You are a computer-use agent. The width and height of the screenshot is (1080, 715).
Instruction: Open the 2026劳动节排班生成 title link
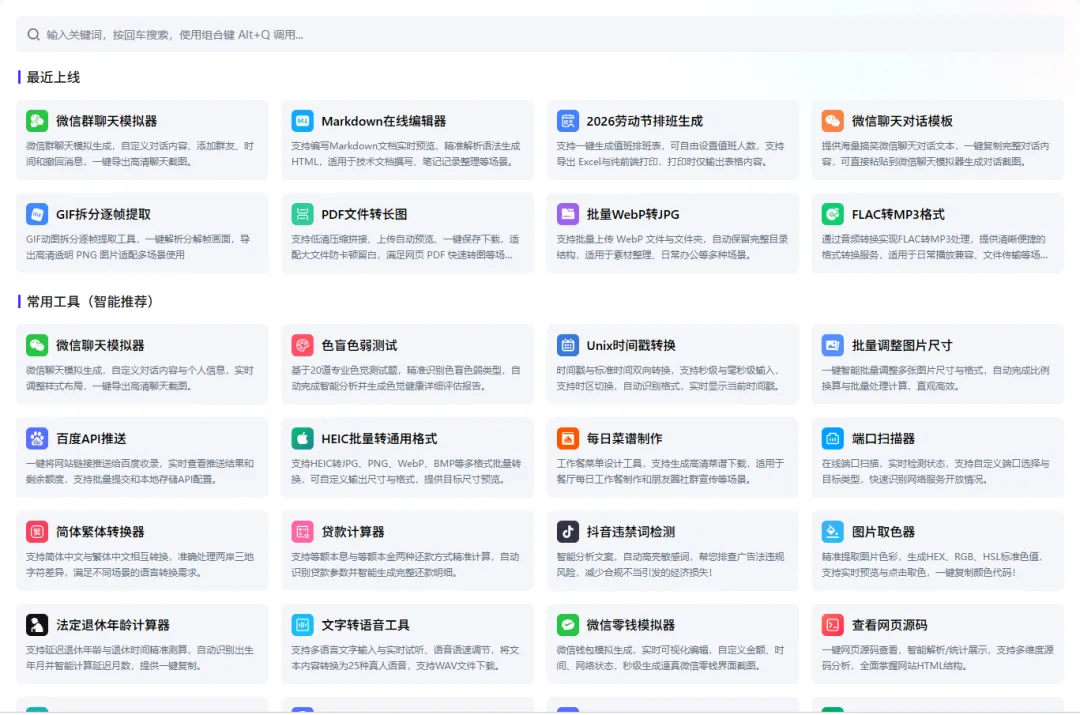[645, 121]
